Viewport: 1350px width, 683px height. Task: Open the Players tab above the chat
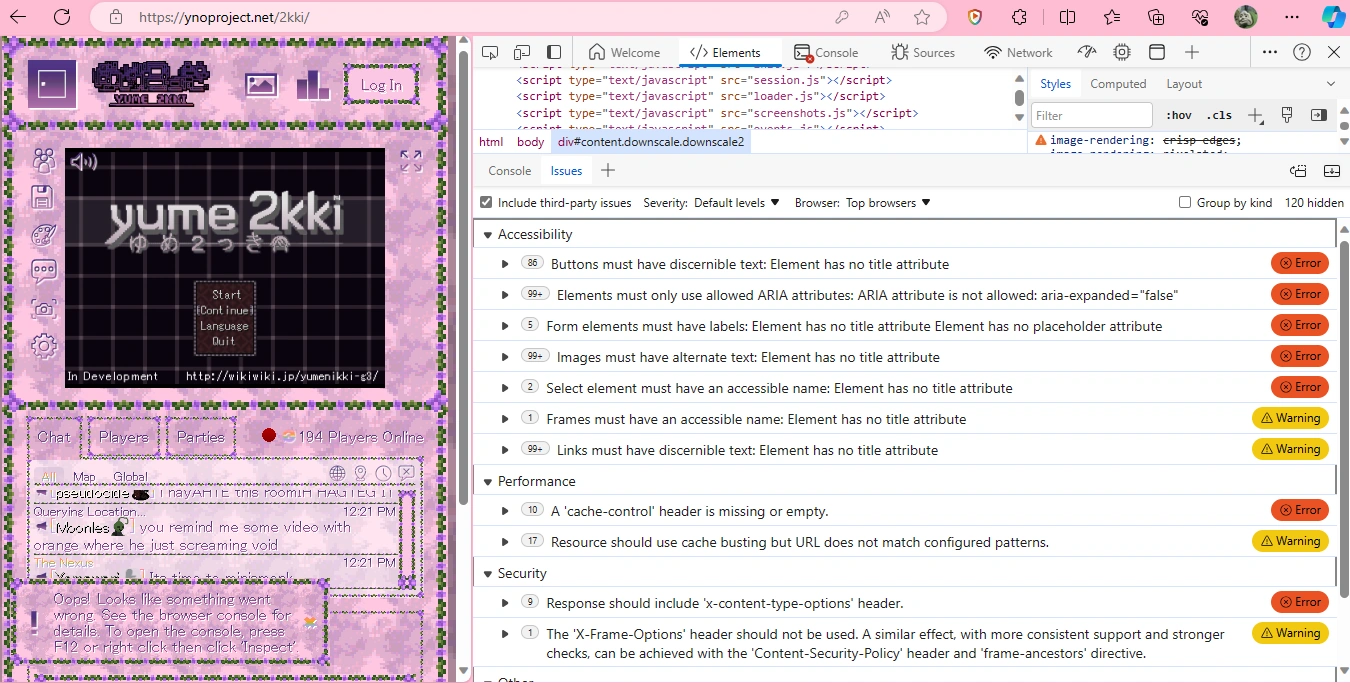(x=122, y=437)
